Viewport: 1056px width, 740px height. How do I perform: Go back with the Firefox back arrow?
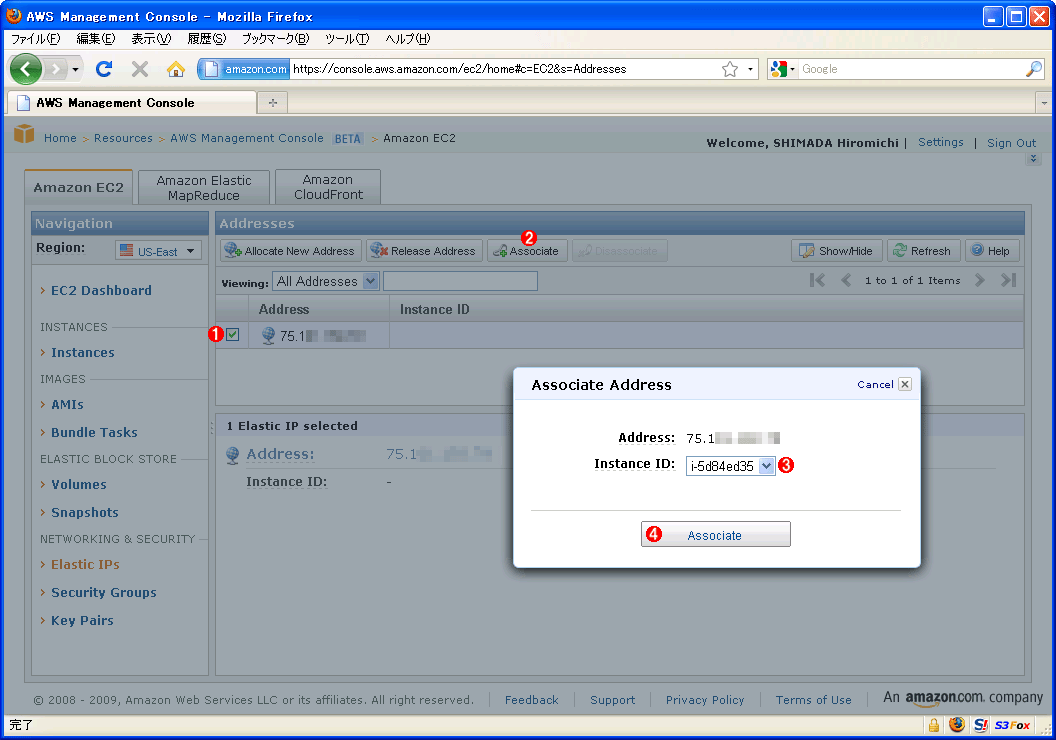pyautogui.click(x=26, y=69)
